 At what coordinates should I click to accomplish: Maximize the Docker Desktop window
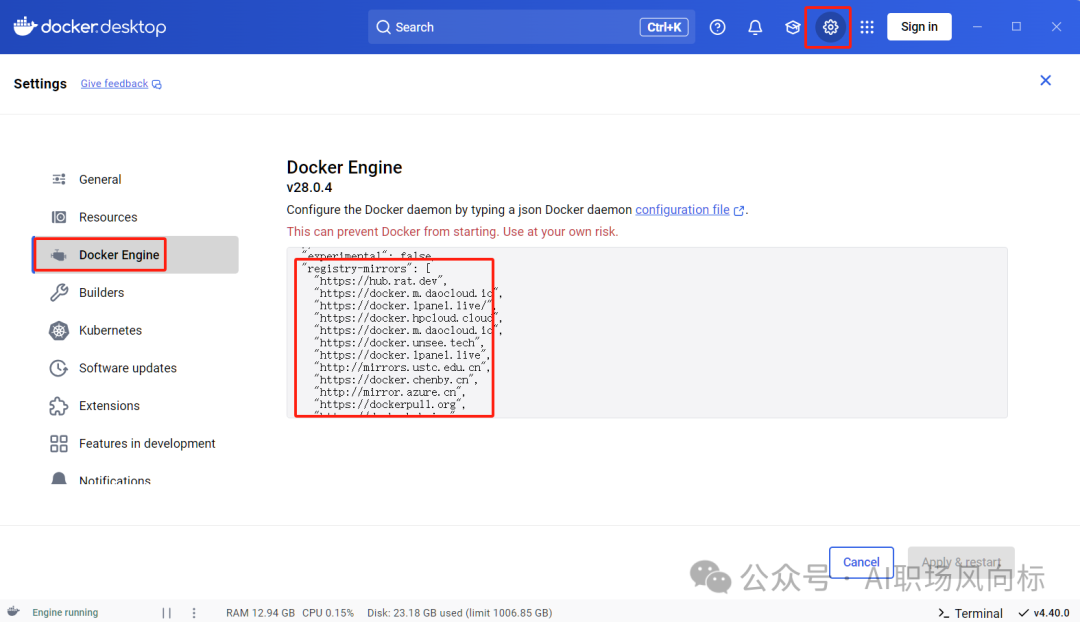1016,27
